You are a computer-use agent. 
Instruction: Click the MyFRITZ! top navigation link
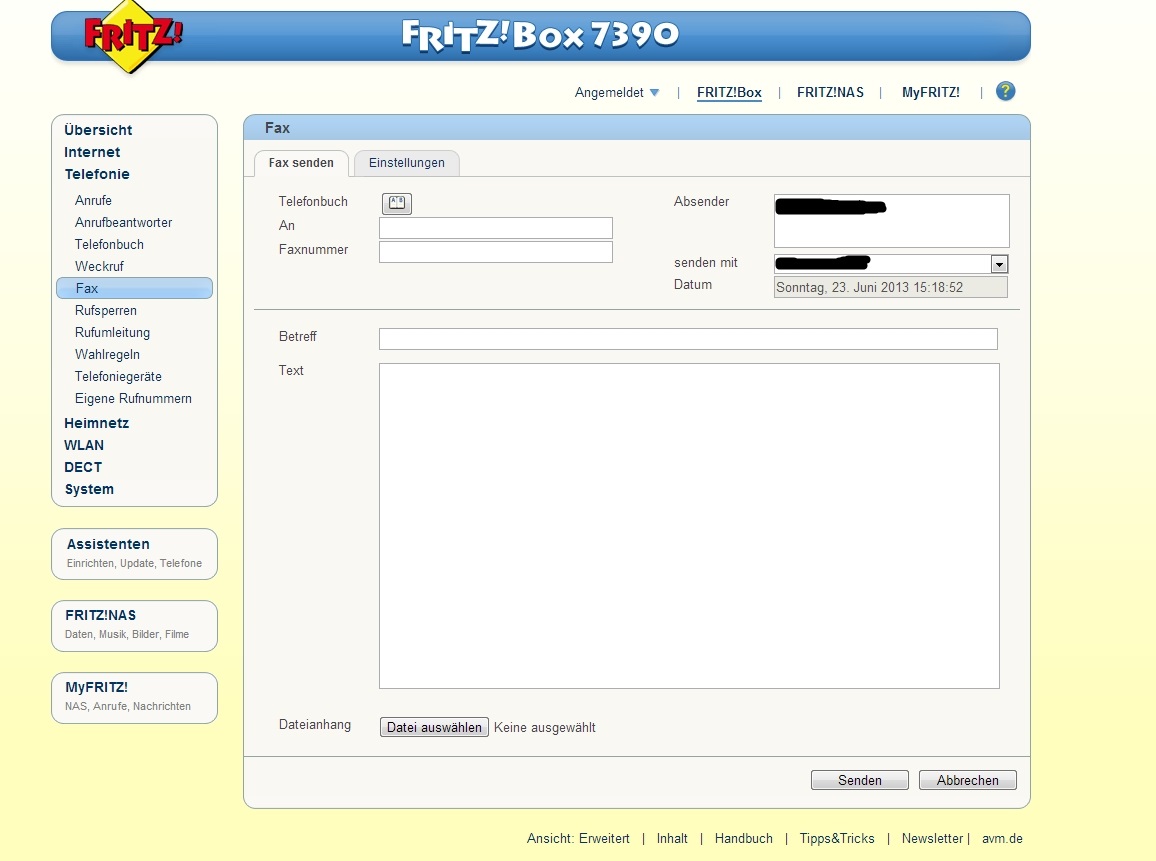[930, 93]
